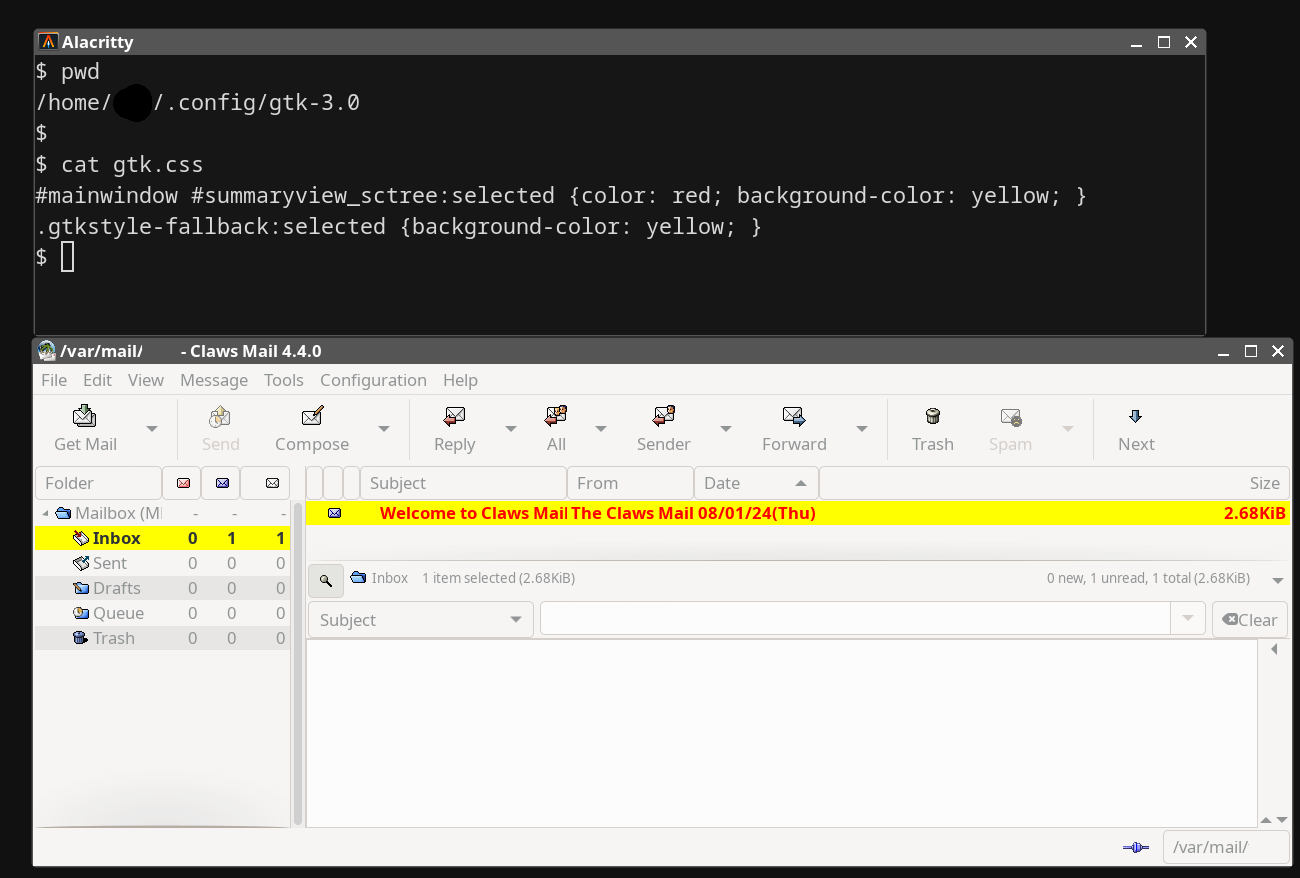The image size is (1300, 878).
Task: Click the Forward message icon
Action: [794, 416]
